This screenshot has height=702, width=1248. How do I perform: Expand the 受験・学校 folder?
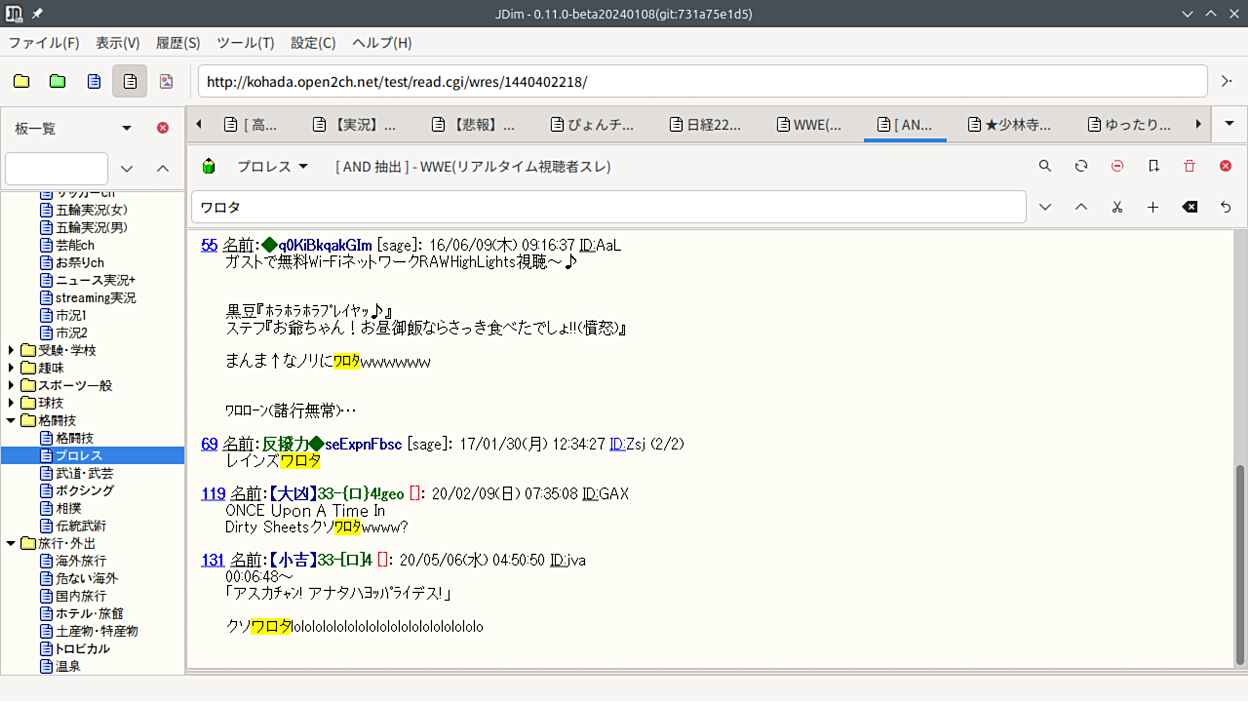pos(12,351)
